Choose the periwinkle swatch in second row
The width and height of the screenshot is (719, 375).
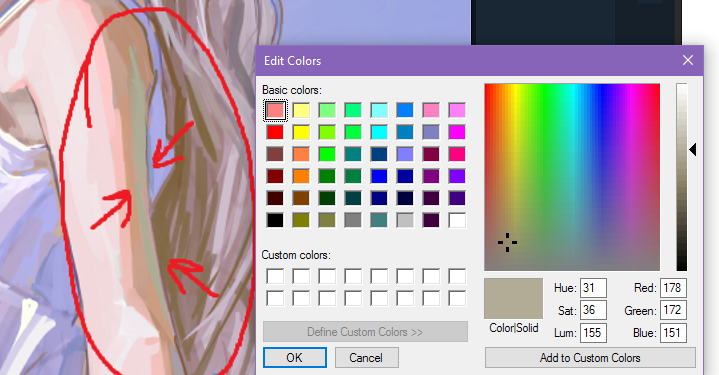[x=431, y=132]
